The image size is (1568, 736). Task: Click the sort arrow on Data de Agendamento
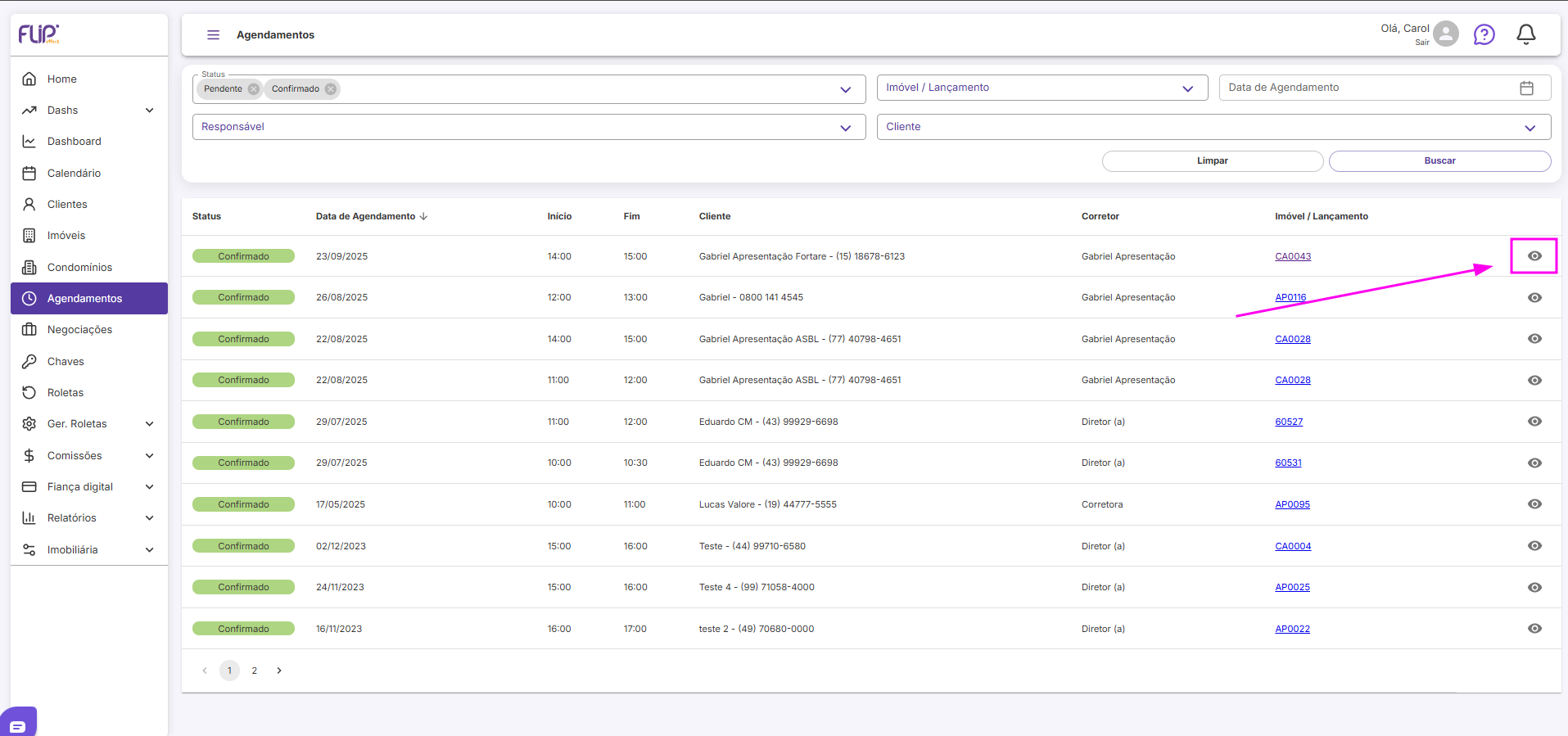pyautogui.click(x=423, y=216)
